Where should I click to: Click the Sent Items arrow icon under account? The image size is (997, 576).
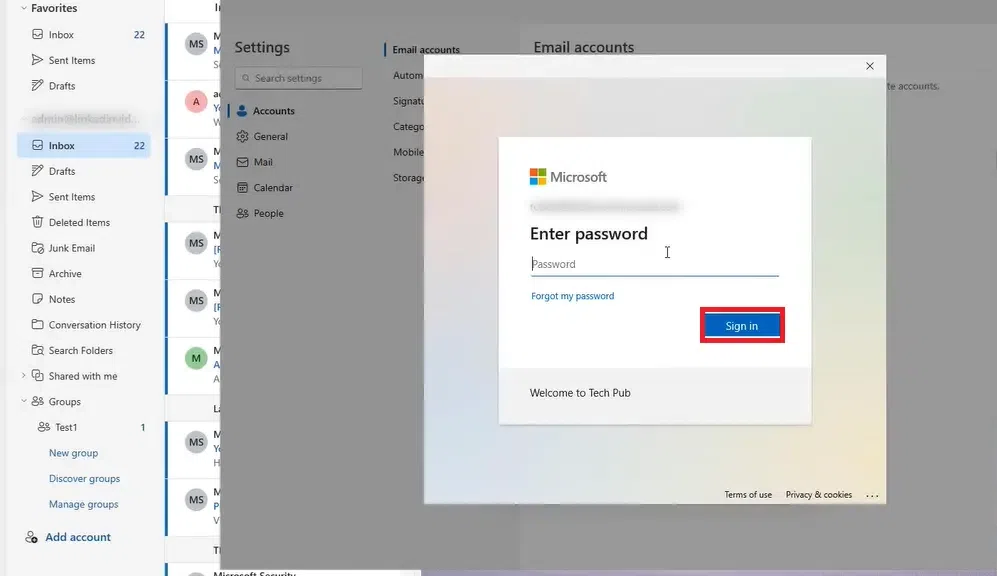(38, 196)
